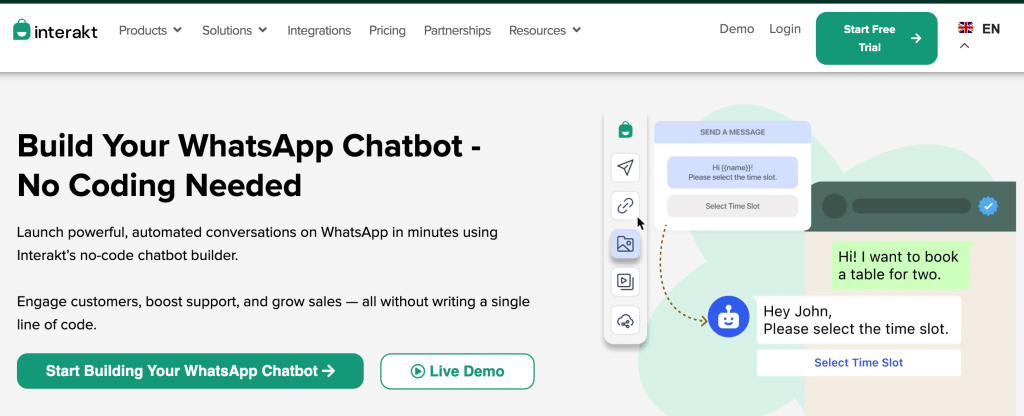Collapse the language selector chevron

(x=965, y=46)
